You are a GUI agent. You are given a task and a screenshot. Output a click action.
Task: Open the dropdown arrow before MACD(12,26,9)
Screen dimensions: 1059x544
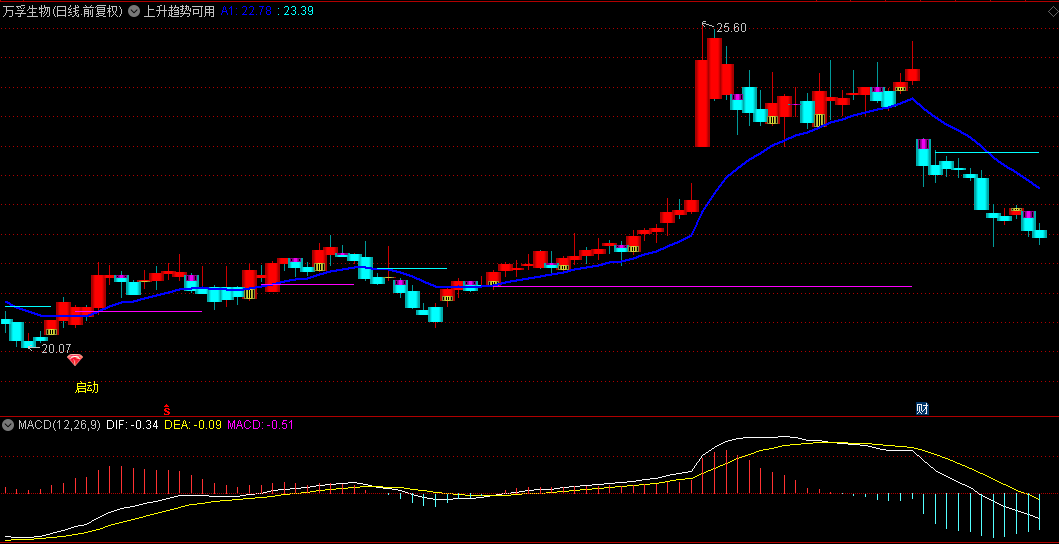click(x=8, y=425)
